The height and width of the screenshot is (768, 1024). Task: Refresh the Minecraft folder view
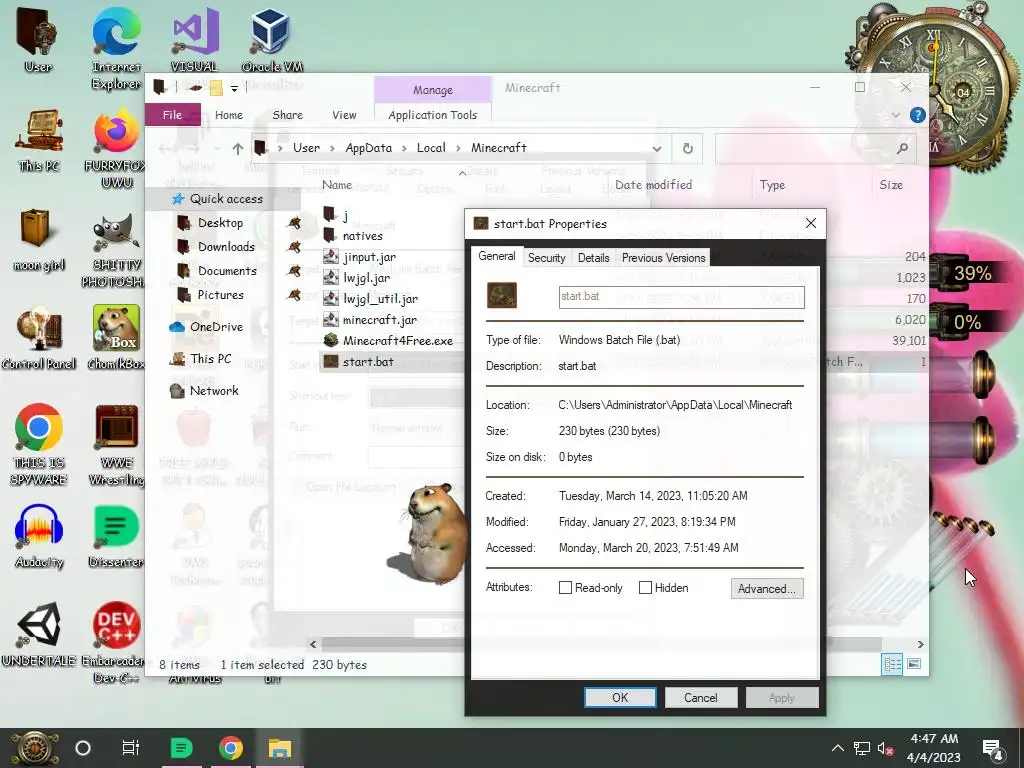point(688,148)
